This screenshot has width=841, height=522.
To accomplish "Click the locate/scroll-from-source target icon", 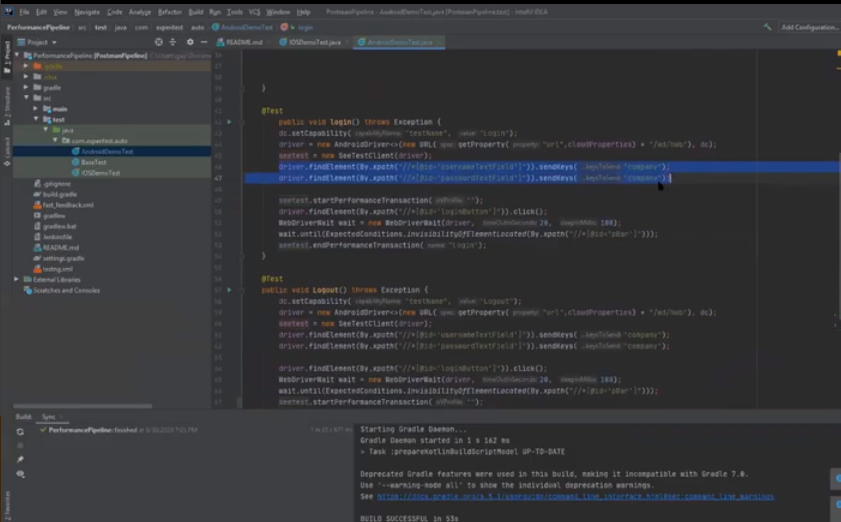I will coord(159,42).
